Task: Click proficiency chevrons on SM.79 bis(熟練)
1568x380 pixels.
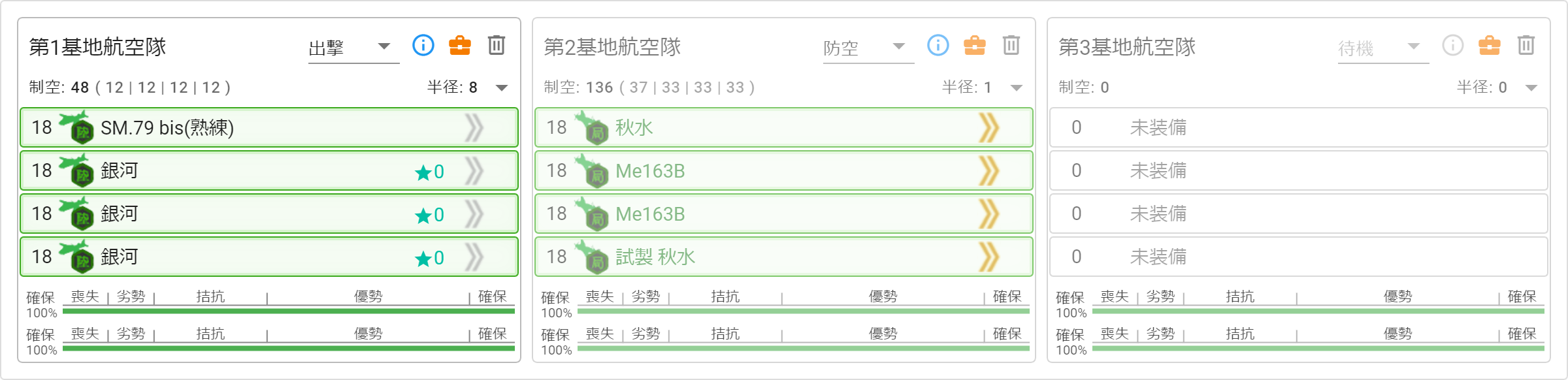Action: pyautogui.click(x=474, y=127)
